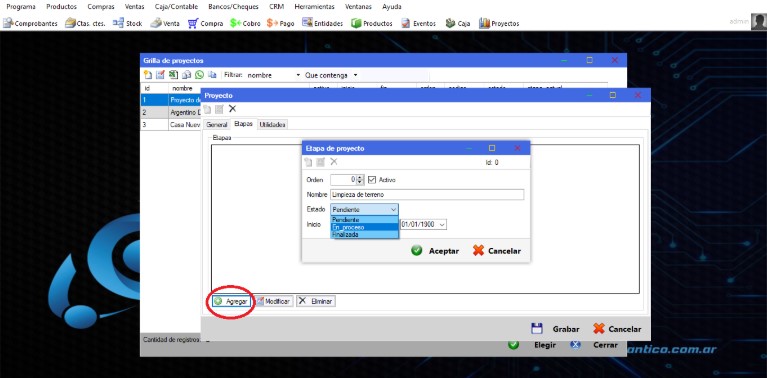
Task: Select the En_proceso option in Estado list
Action: coord(365,227)
